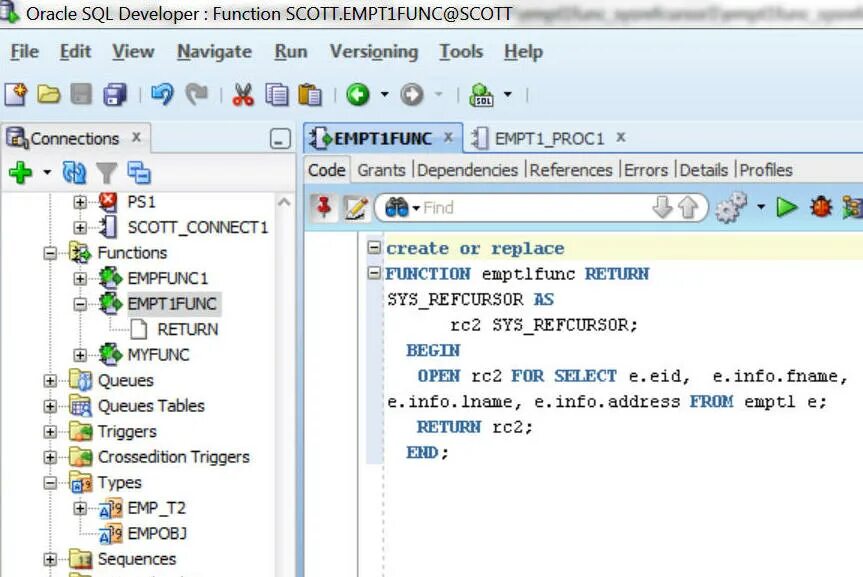This screenshot has width=863, height=577.
Task: Open SQL Worksheet icon in toolbar
Action: click(481, 95)
